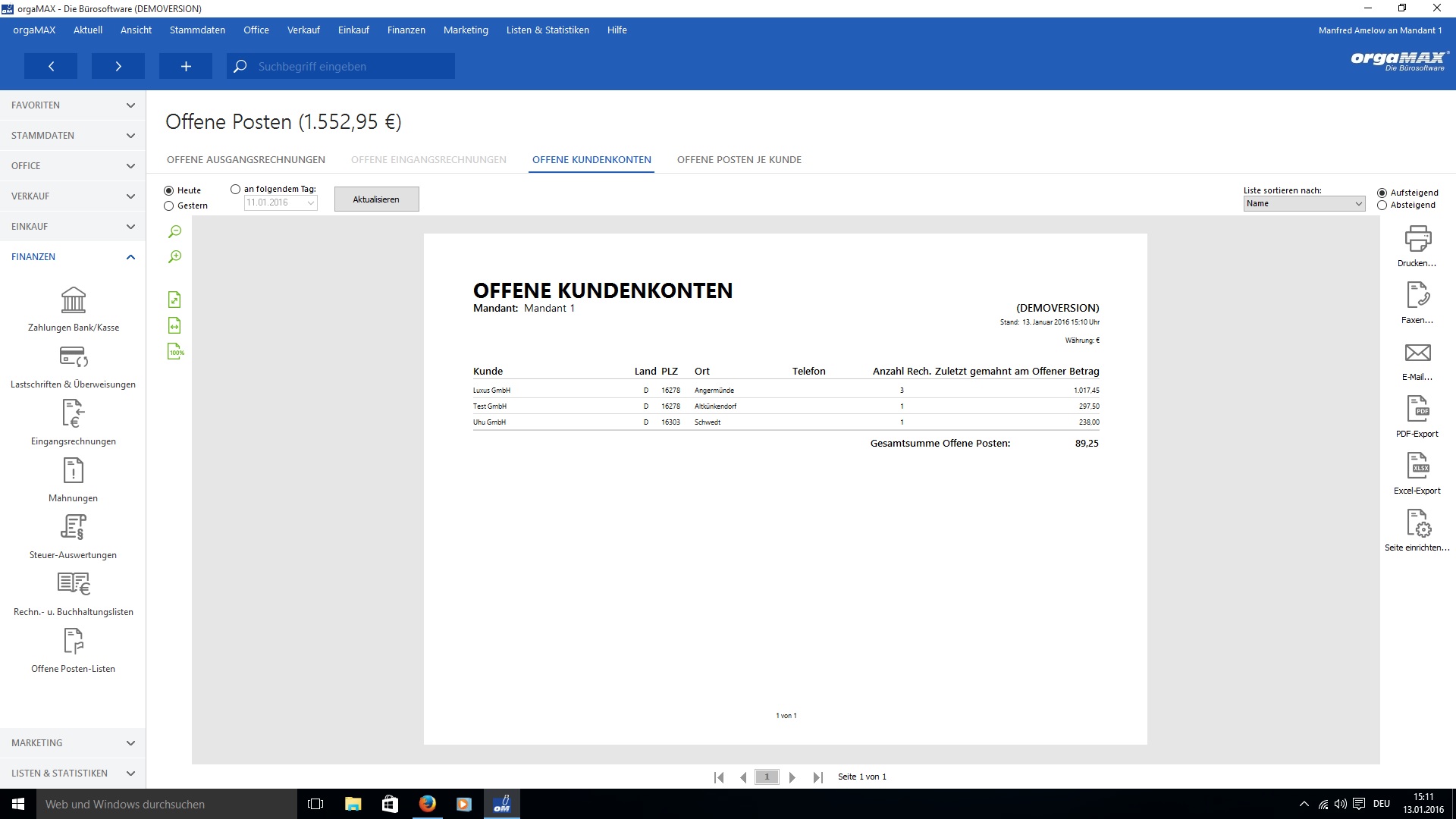1456x819 pixels.
Task: Click the Task View taskbar icon
Action: [x=315, y=805]
